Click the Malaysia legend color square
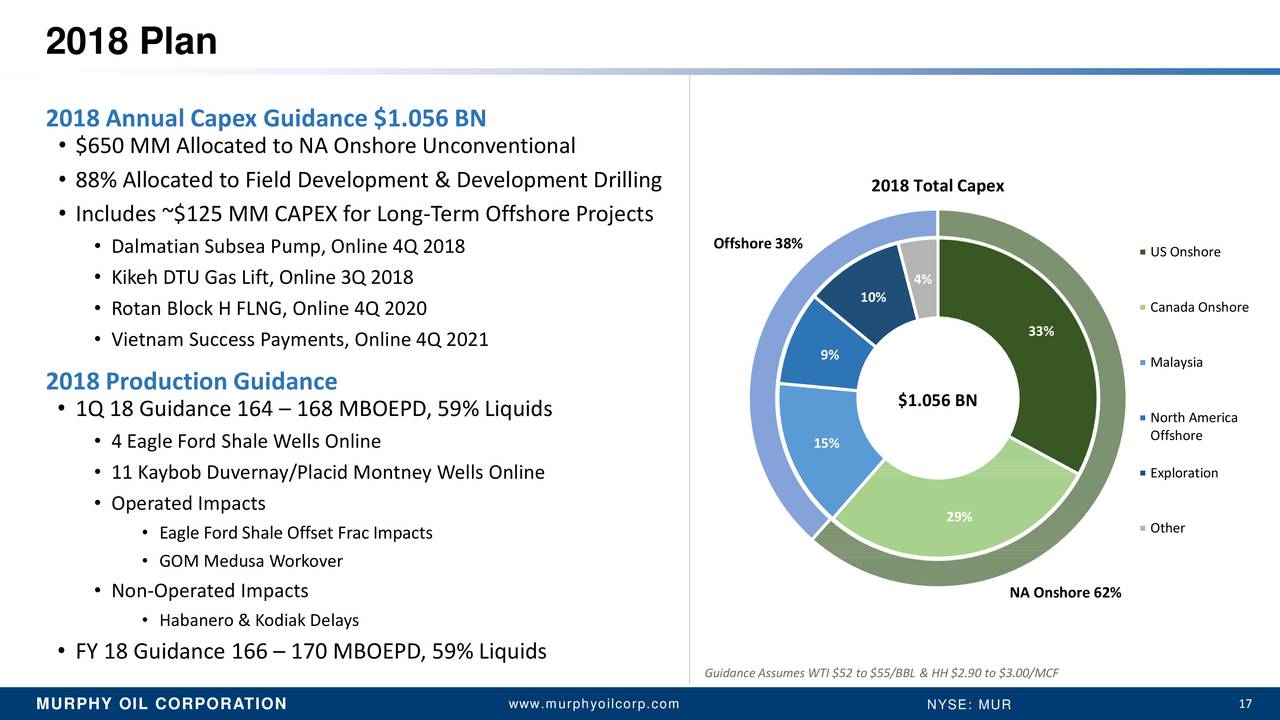The height and width of the screenshot is (720, 1280). tap(1142, 362)
